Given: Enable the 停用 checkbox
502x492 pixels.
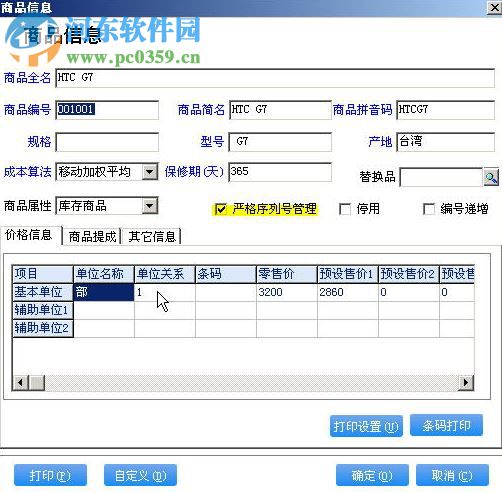Looking at the screenshot, I should 345,210.
